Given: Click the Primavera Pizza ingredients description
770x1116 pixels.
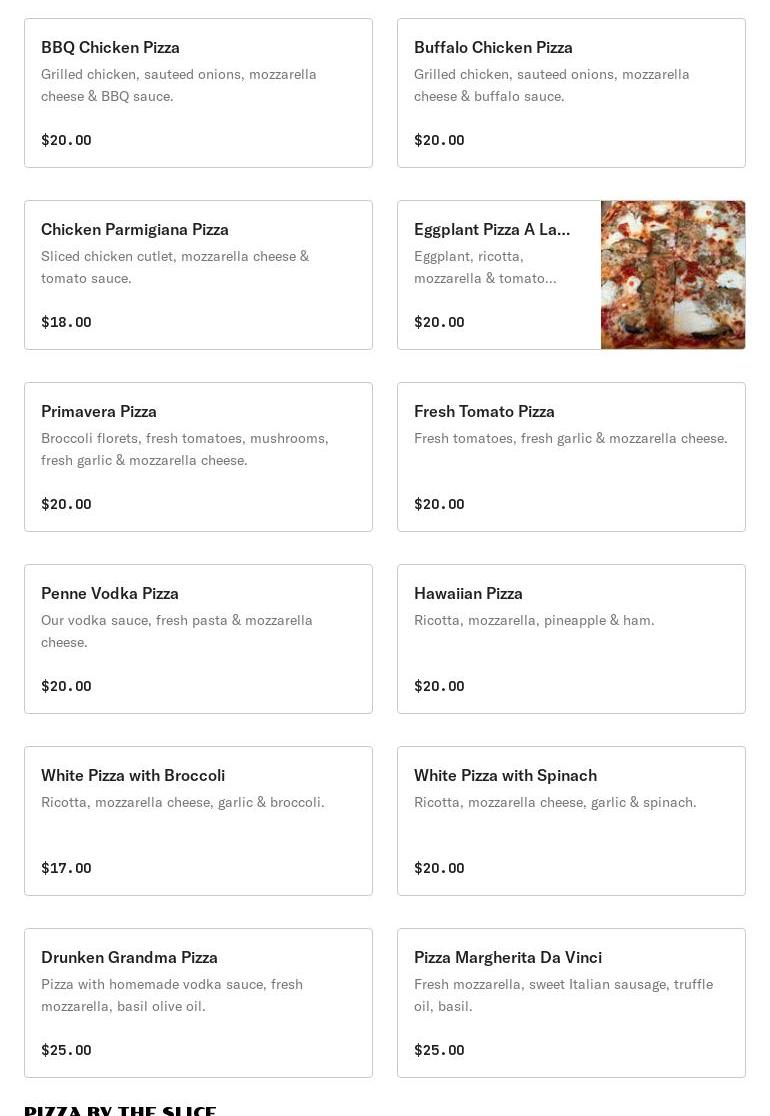Looking at the screenshot, I should (185, 449).
